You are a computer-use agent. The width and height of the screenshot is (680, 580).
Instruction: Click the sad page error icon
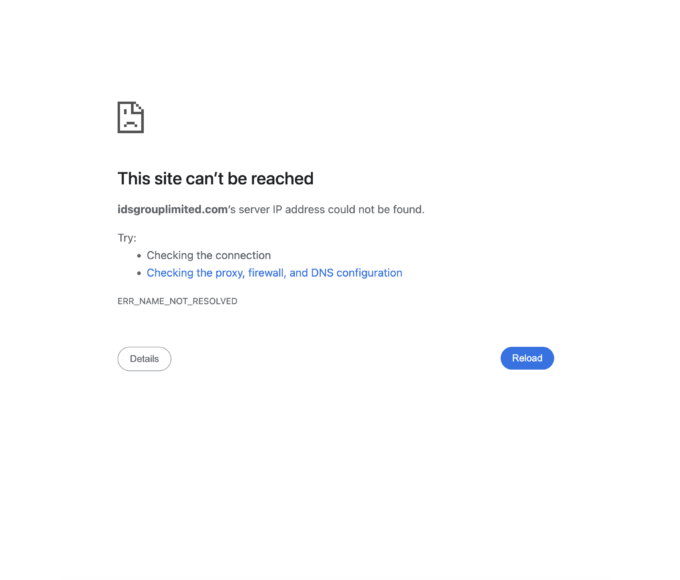(131, 117)
